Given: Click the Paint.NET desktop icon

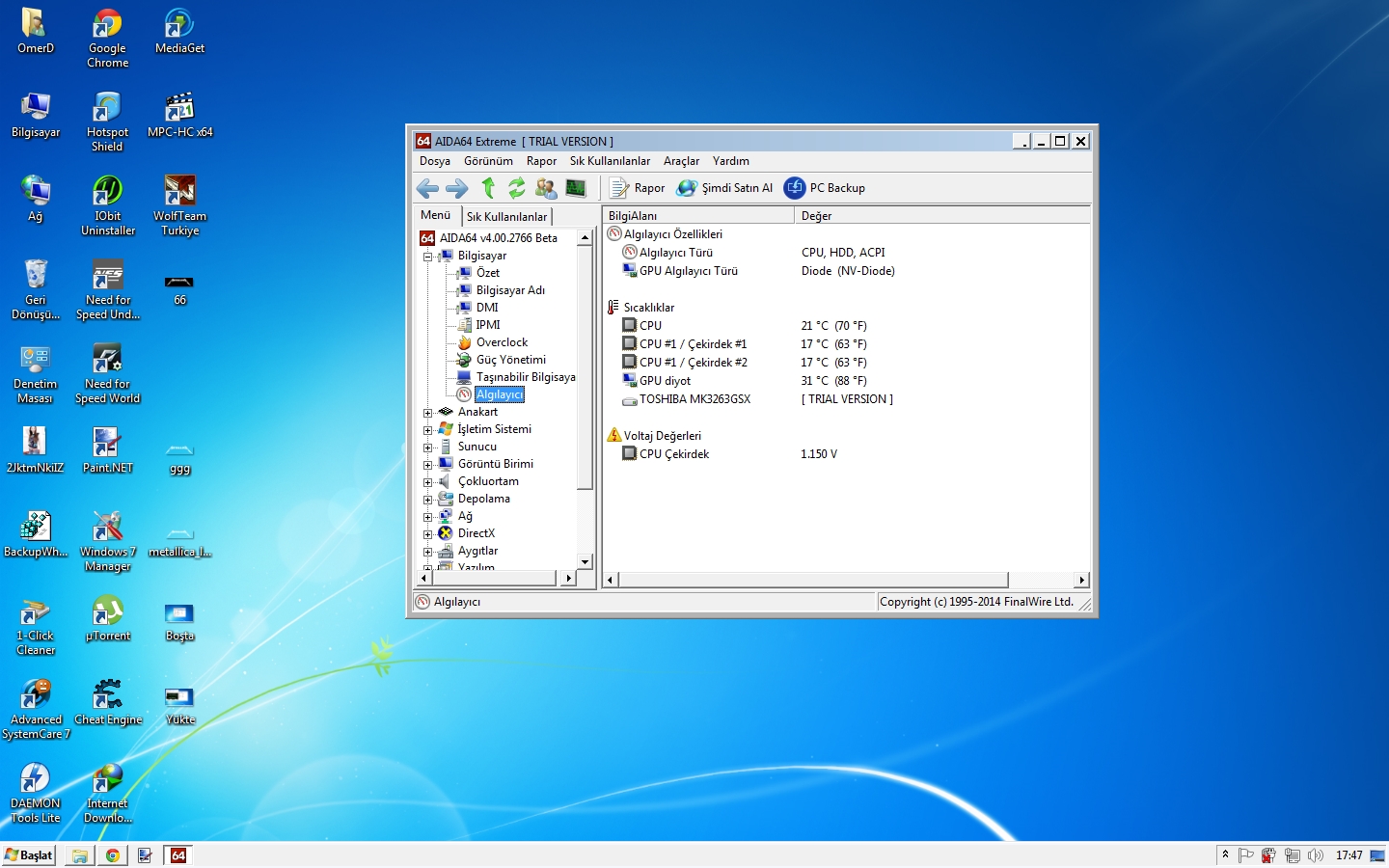Looking at the screenshot, I should click(x=107, y=451).
